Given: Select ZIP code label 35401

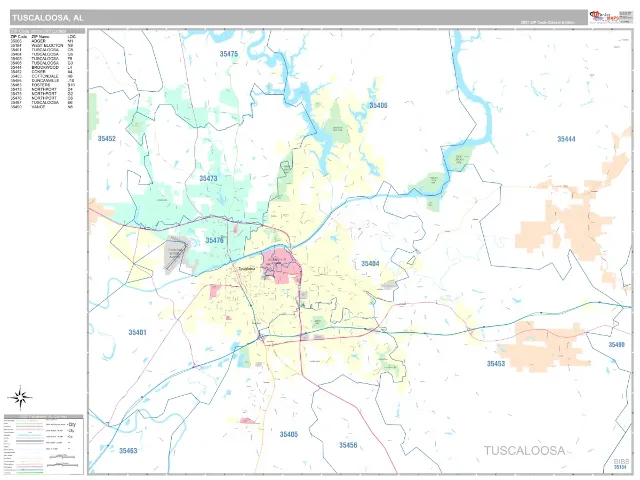Looking at the screenshot, I should pos(138,332).
